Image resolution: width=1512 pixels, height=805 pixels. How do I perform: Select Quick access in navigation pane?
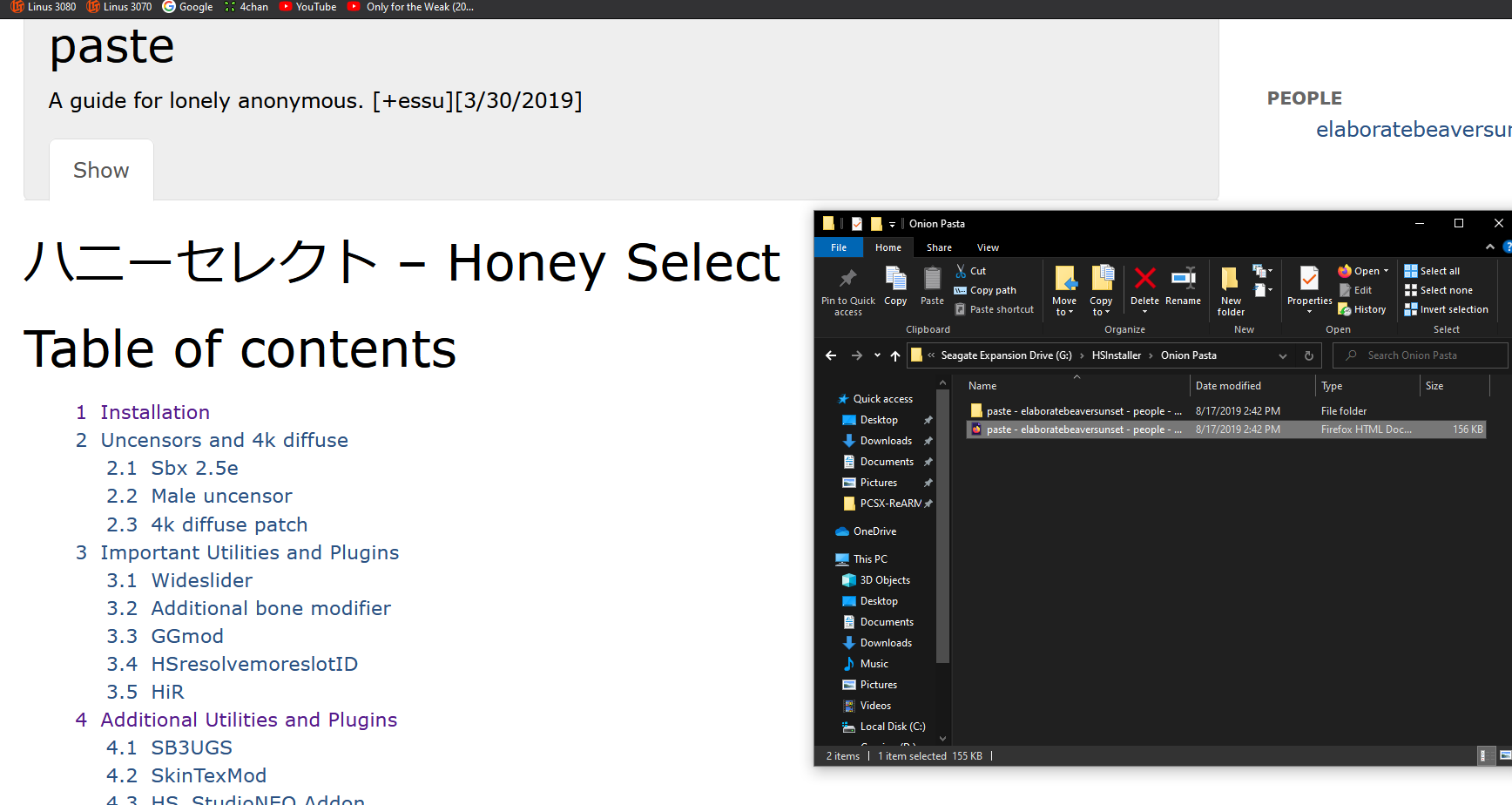[874, 399]
